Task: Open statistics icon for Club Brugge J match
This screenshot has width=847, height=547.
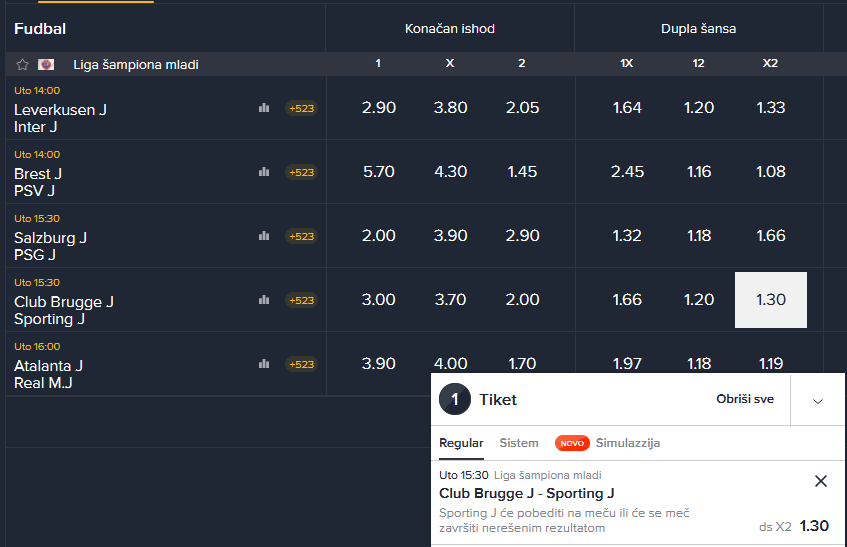Action: [264, 300]
